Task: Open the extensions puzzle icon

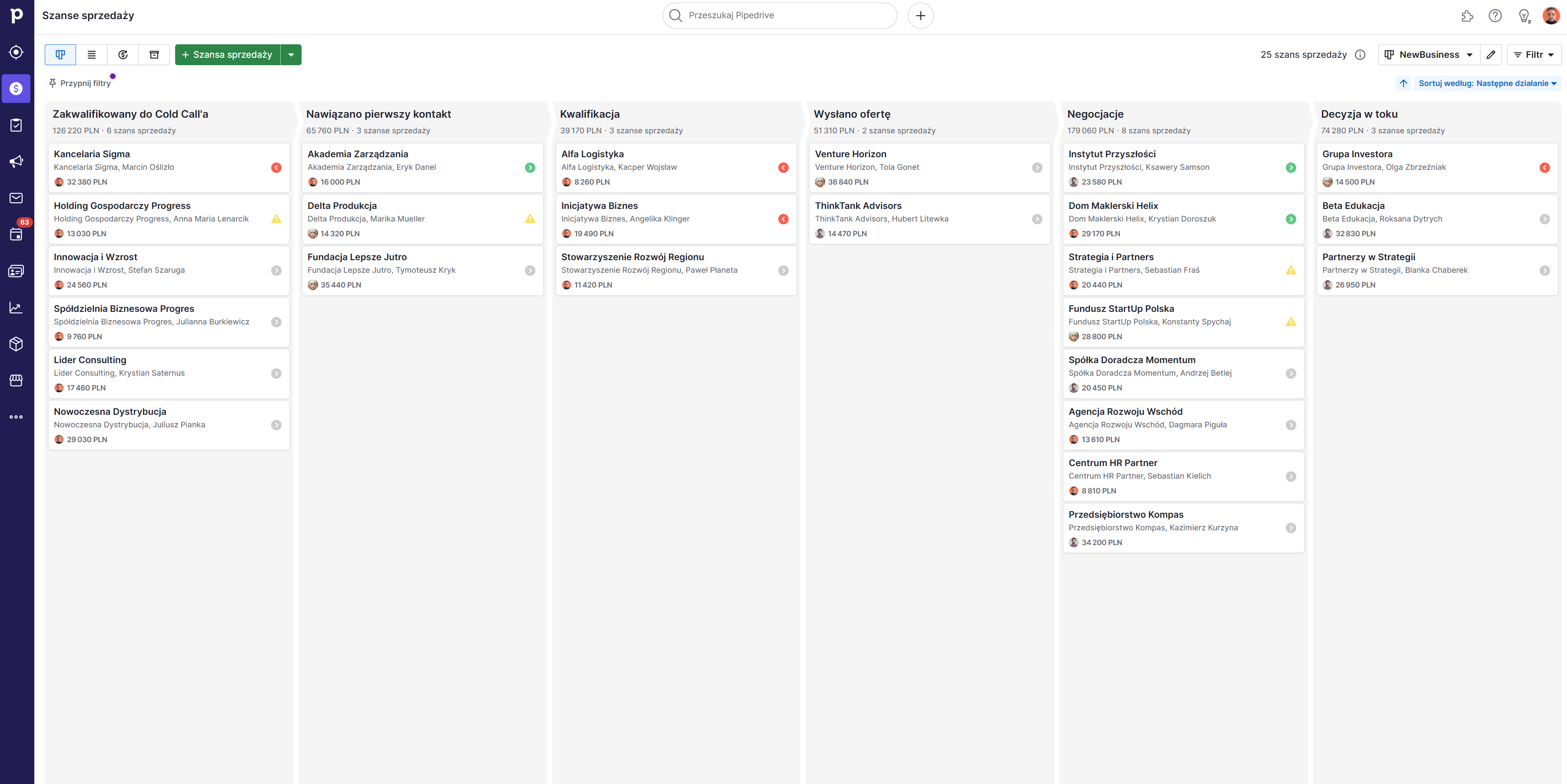Action: (x=1467, y=17)
